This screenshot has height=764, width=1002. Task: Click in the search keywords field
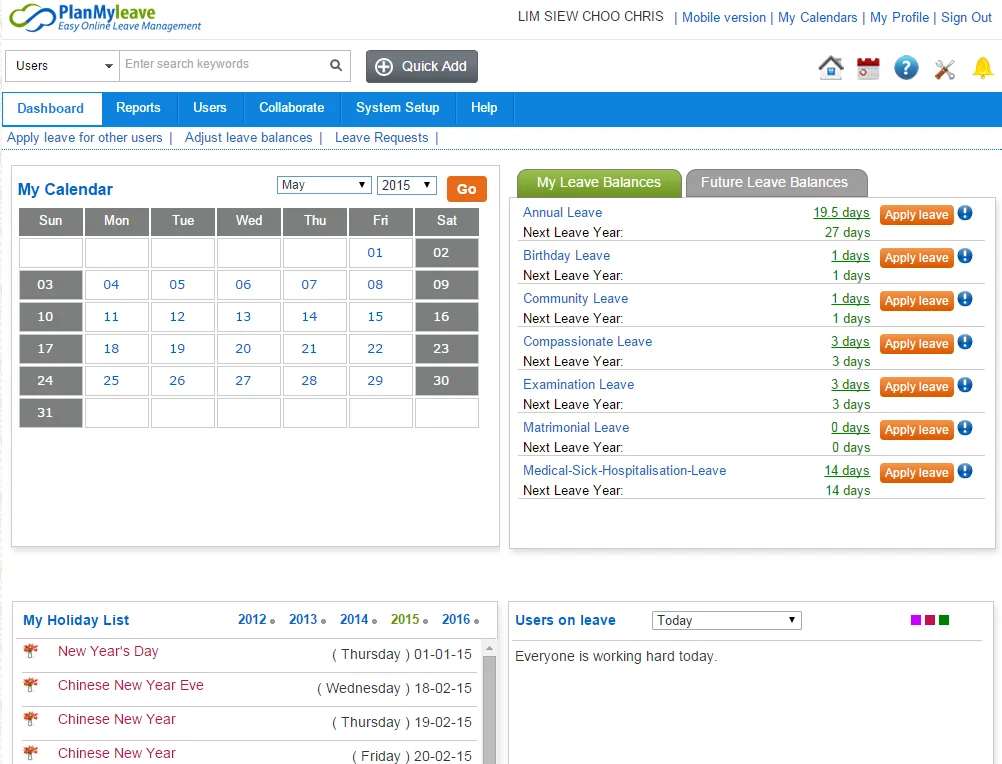[x=224, y=65]
